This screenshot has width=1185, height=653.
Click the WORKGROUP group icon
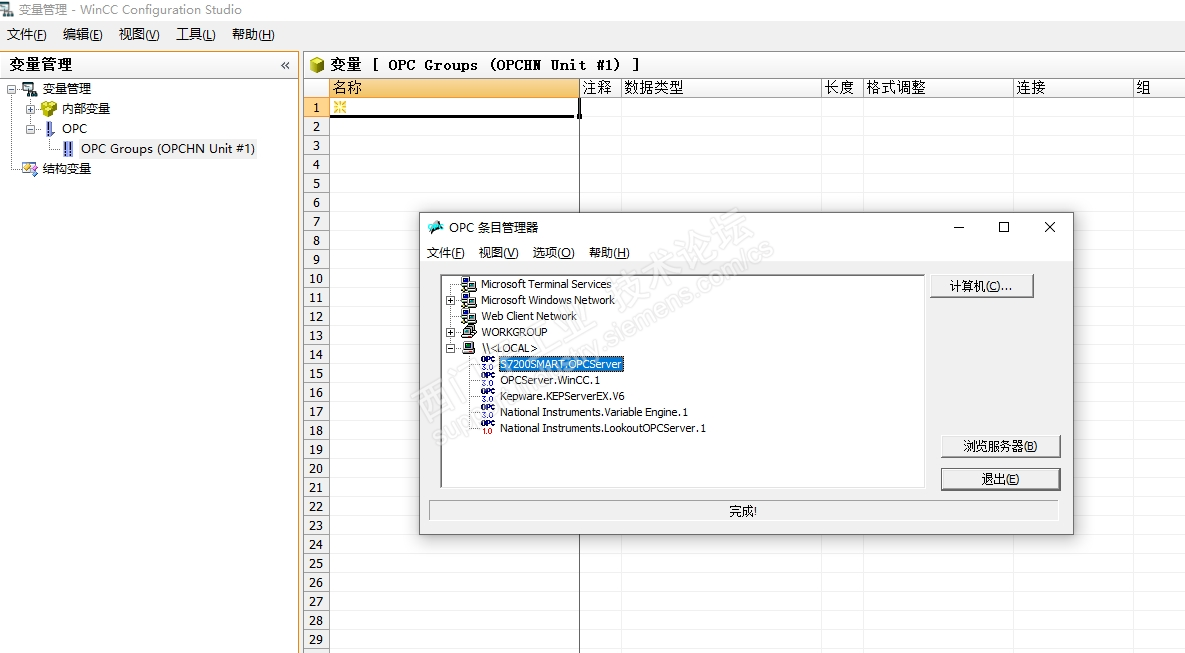(469, 332)
